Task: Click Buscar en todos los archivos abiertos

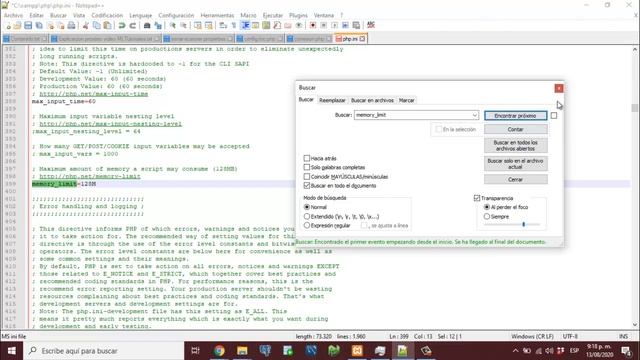Action: click(516, 145)
